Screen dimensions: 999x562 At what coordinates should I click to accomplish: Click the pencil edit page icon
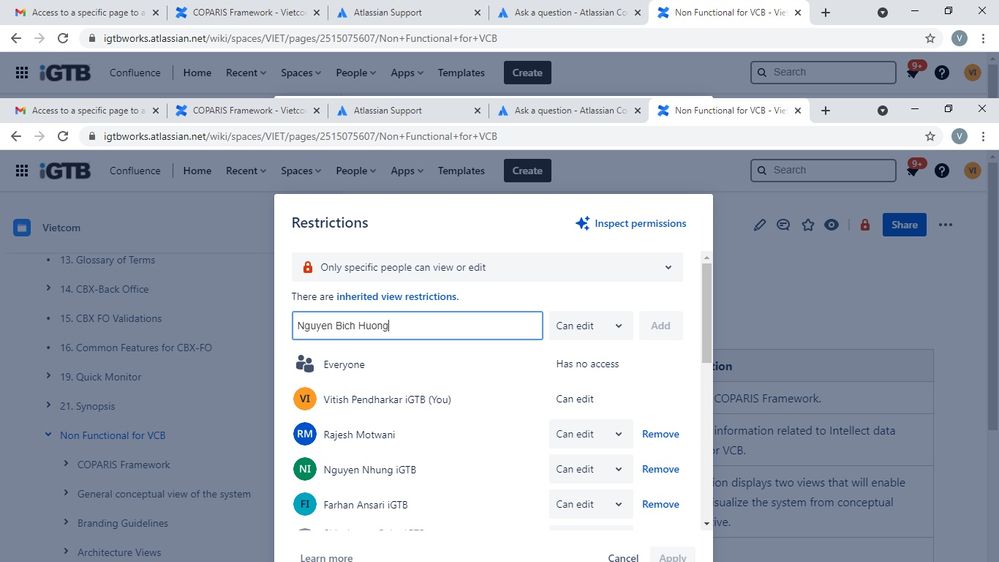tap(759, 225)
